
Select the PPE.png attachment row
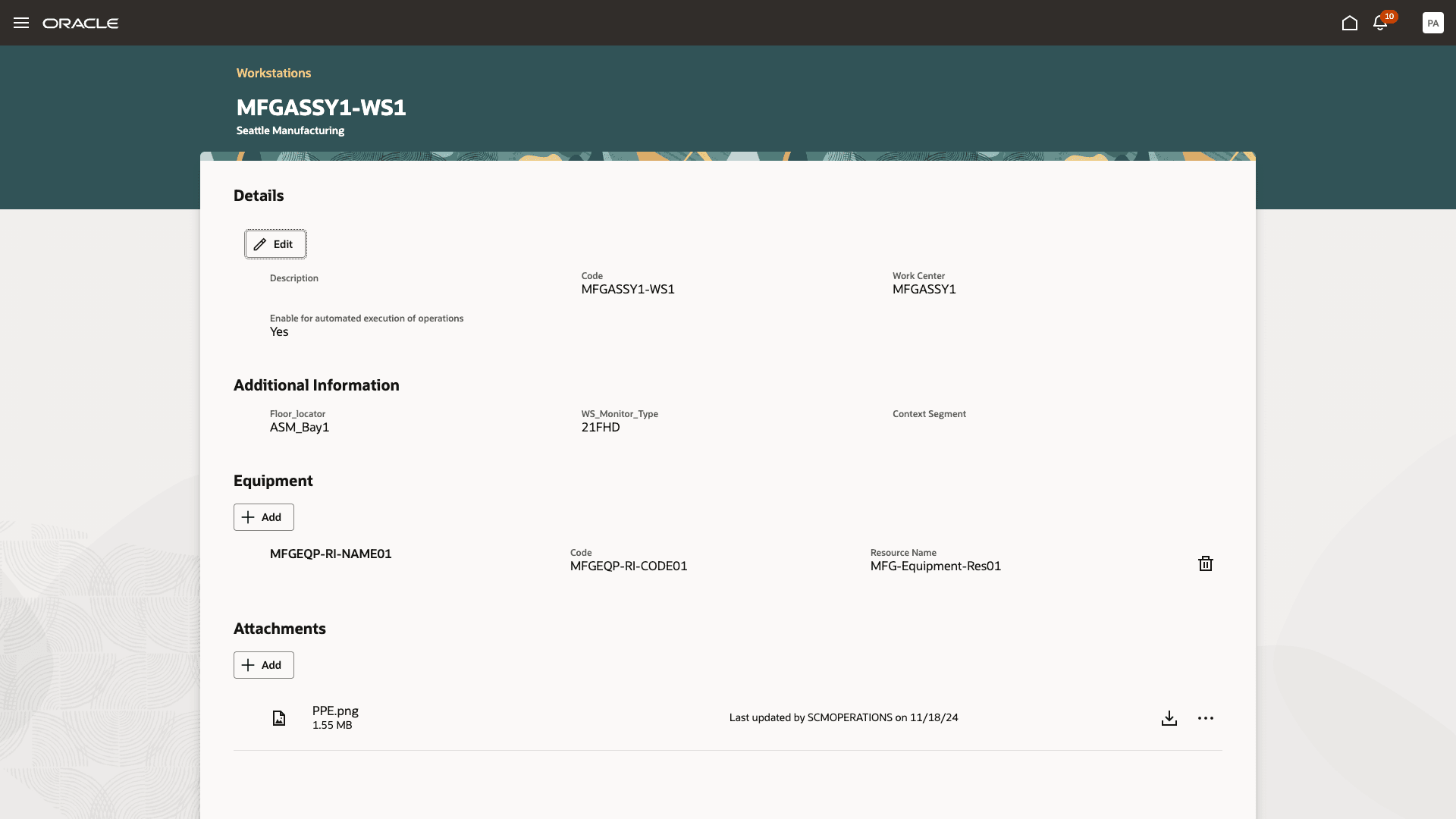point(682,717)
